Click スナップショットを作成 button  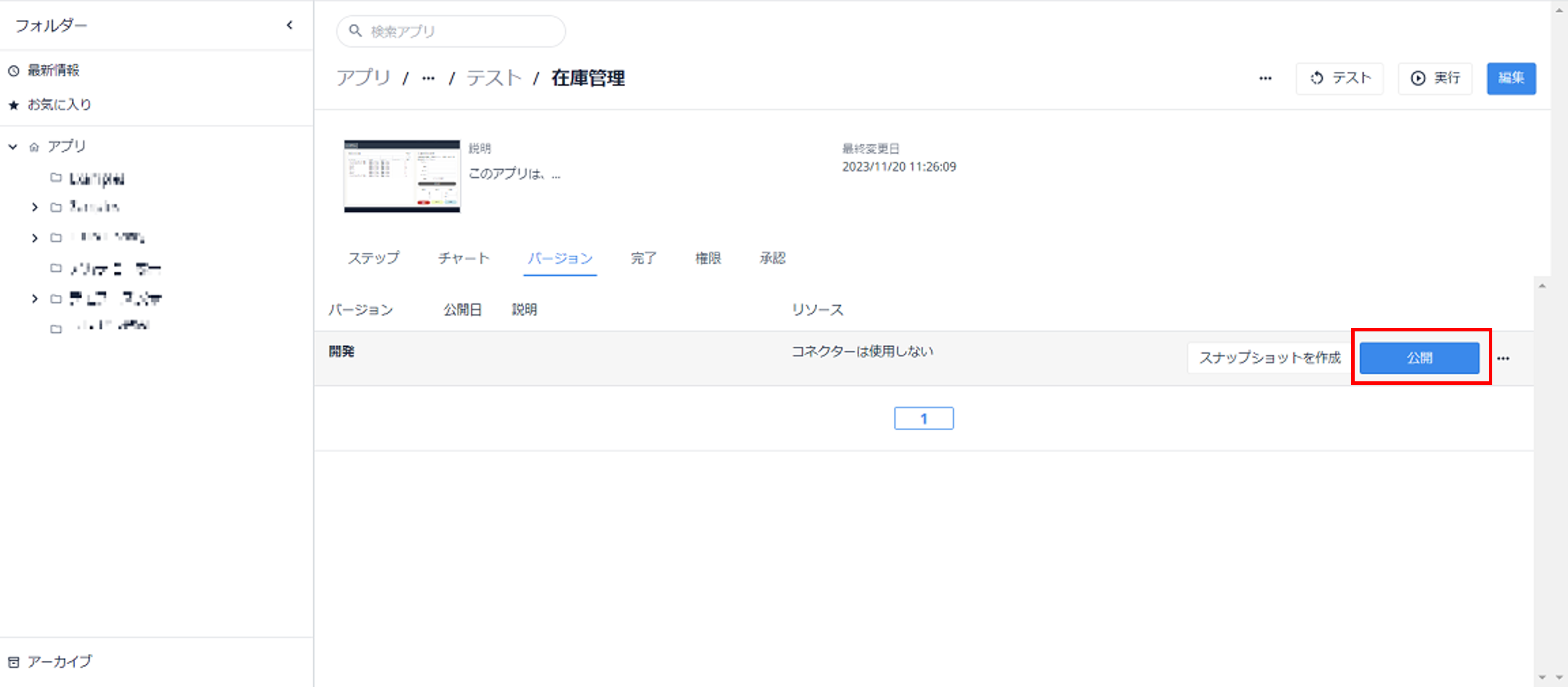tap(1270, 358)
